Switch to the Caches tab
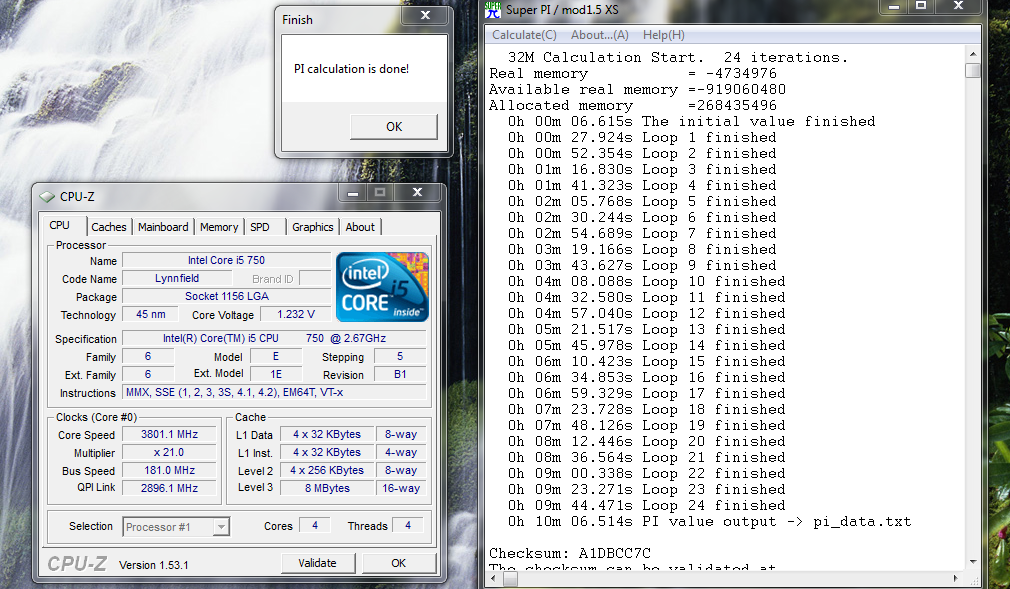The height and width of the screenshot is (589, 1010). [x=108, y=227]
